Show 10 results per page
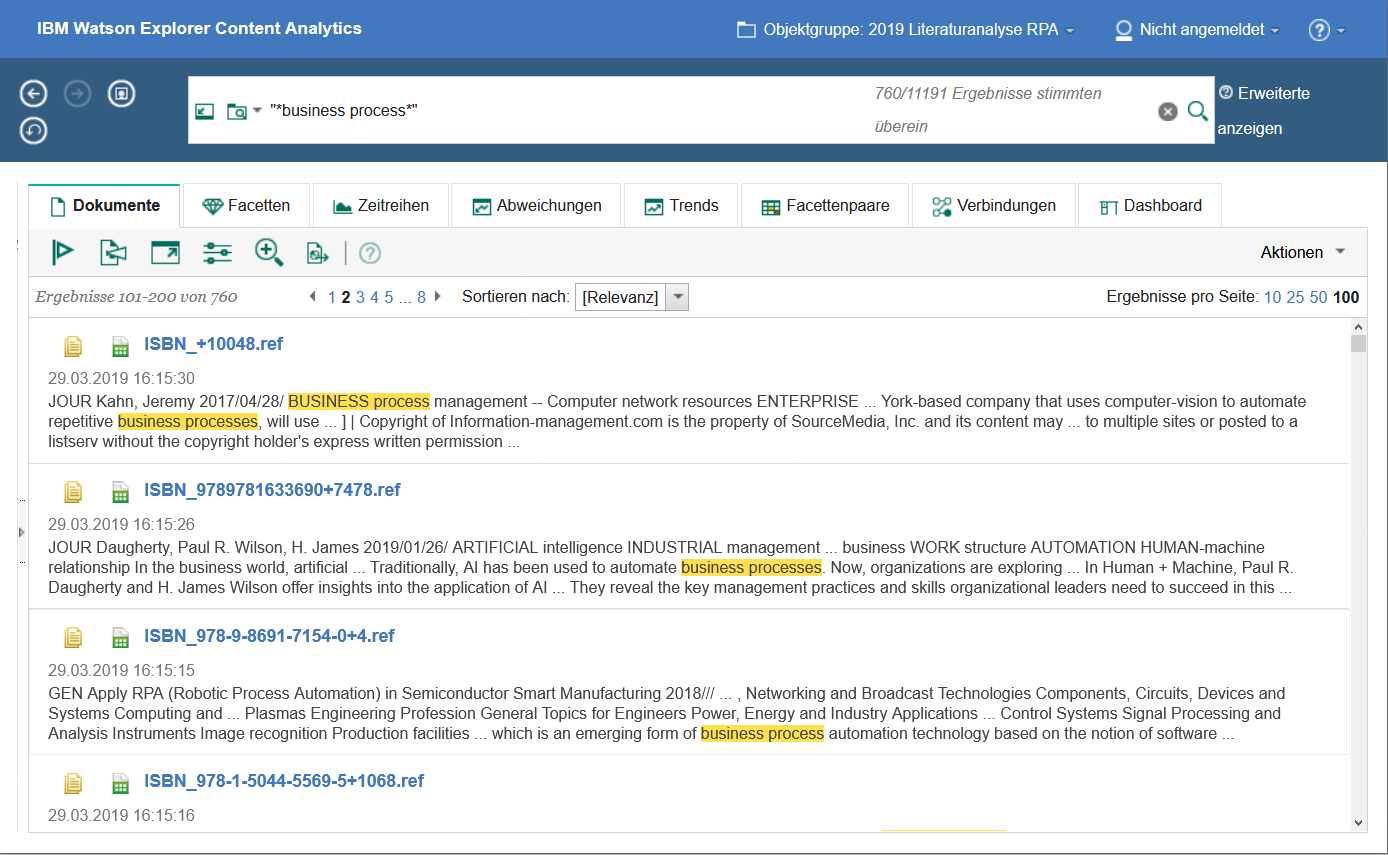1388x855 pixels. pyautogui.click(x=1272, y=297)
